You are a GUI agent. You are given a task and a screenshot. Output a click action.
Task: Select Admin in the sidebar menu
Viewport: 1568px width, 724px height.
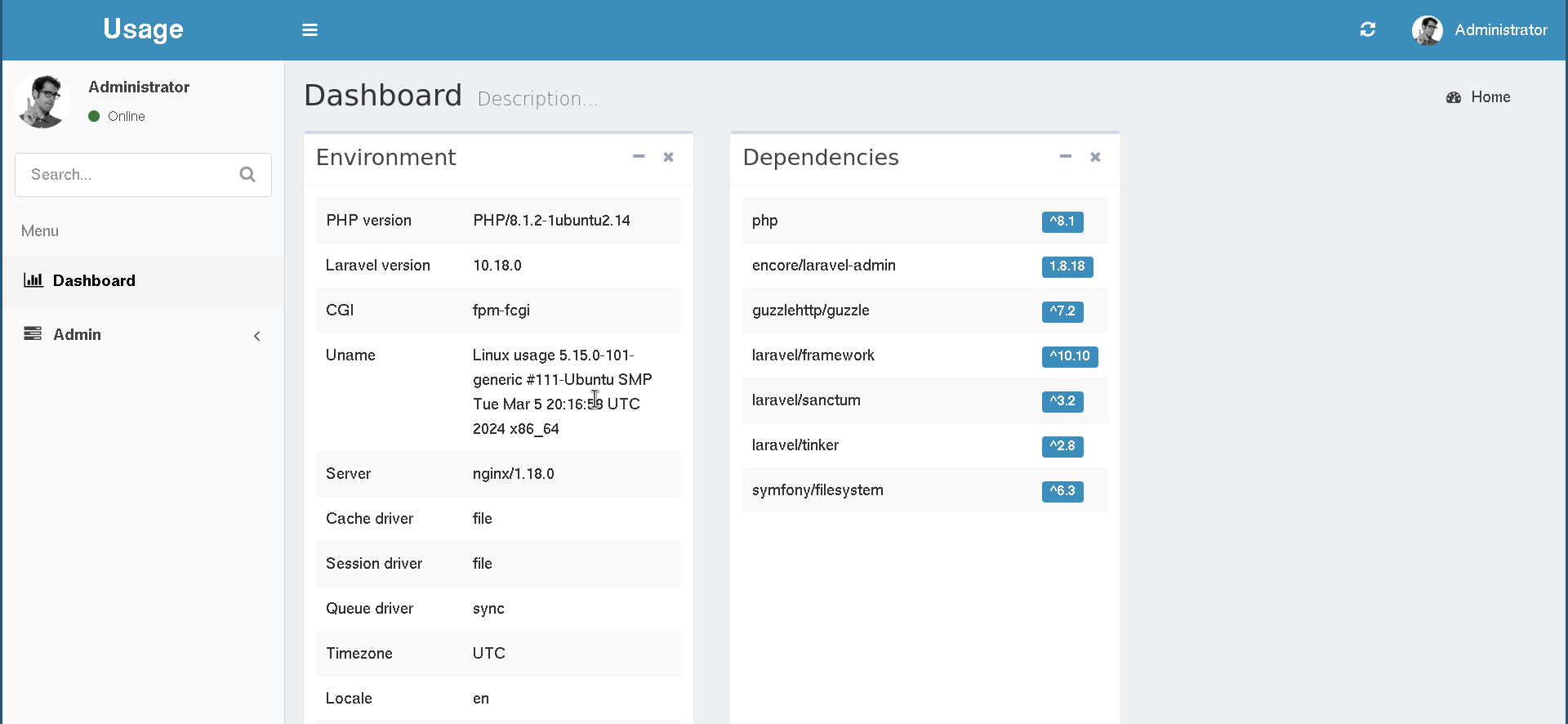pos(144,335)
